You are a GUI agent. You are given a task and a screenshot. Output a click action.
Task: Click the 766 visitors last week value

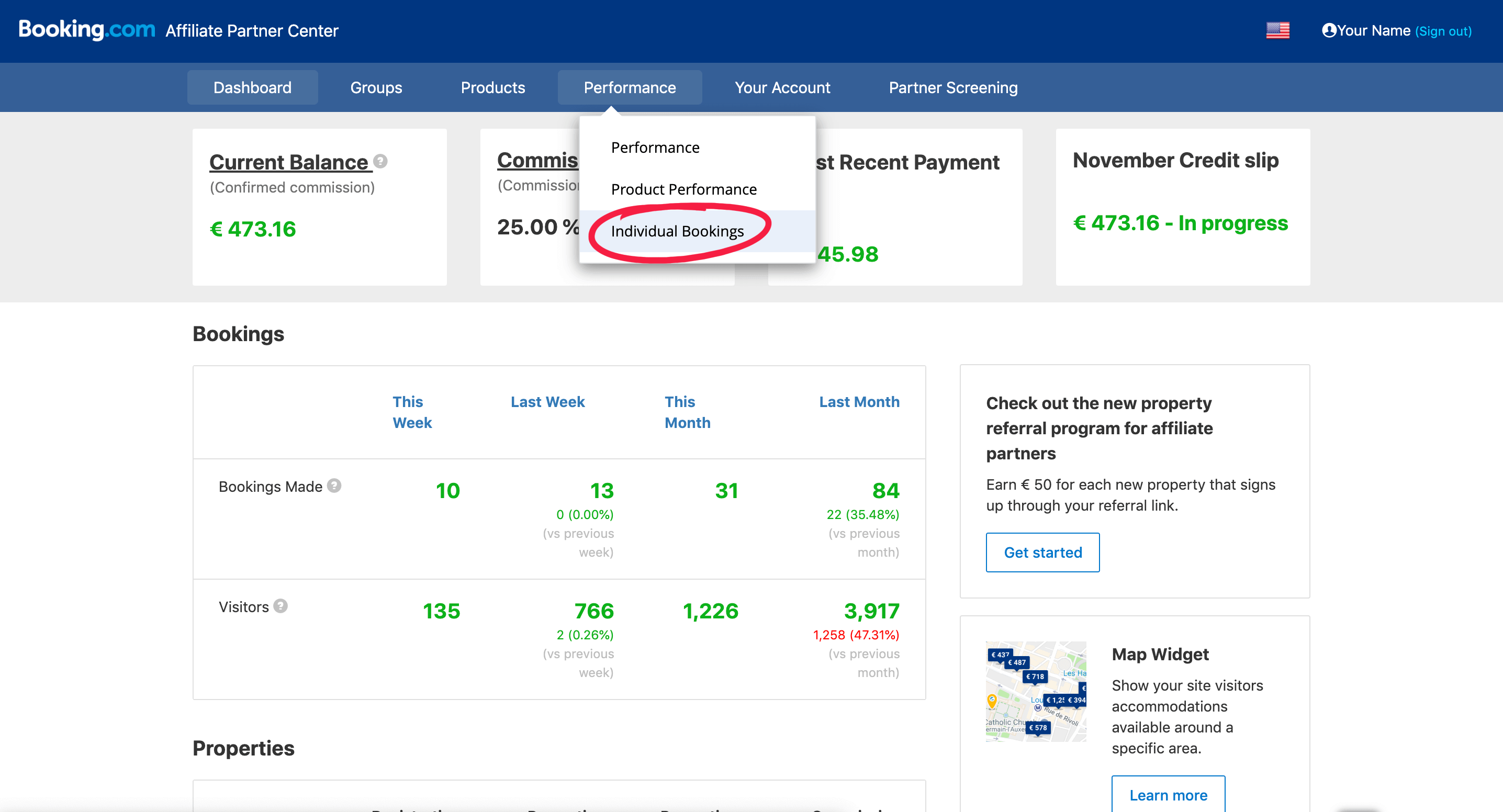click(x=594, y=611)
